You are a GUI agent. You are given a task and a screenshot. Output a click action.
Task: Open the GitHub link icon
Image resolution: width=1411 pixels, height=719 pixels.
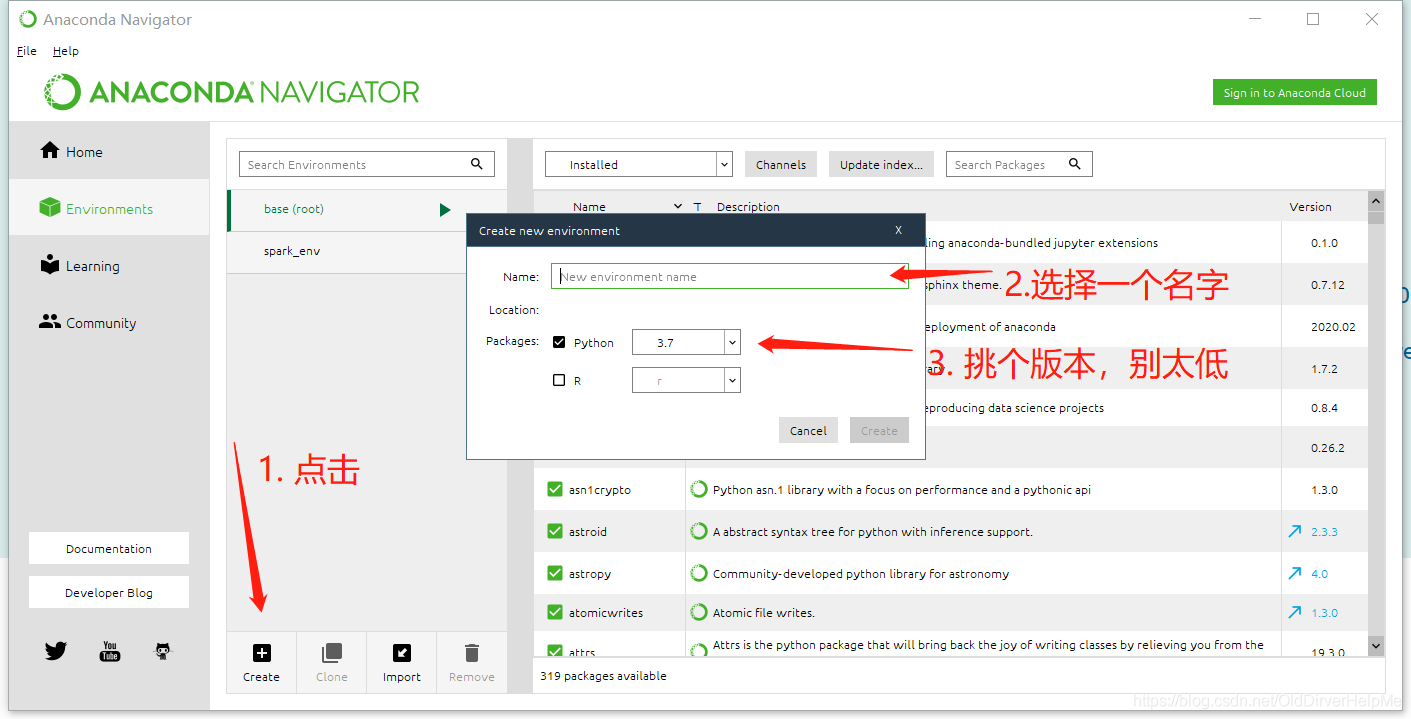pos(162,651)
